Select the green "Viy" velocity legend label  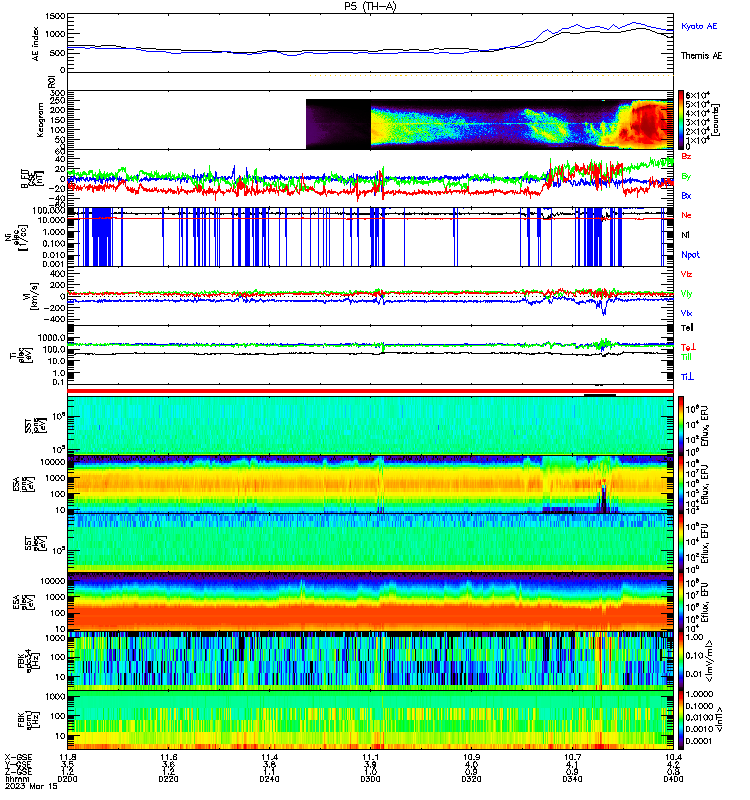pyautogui.click(x=686, y=294)
